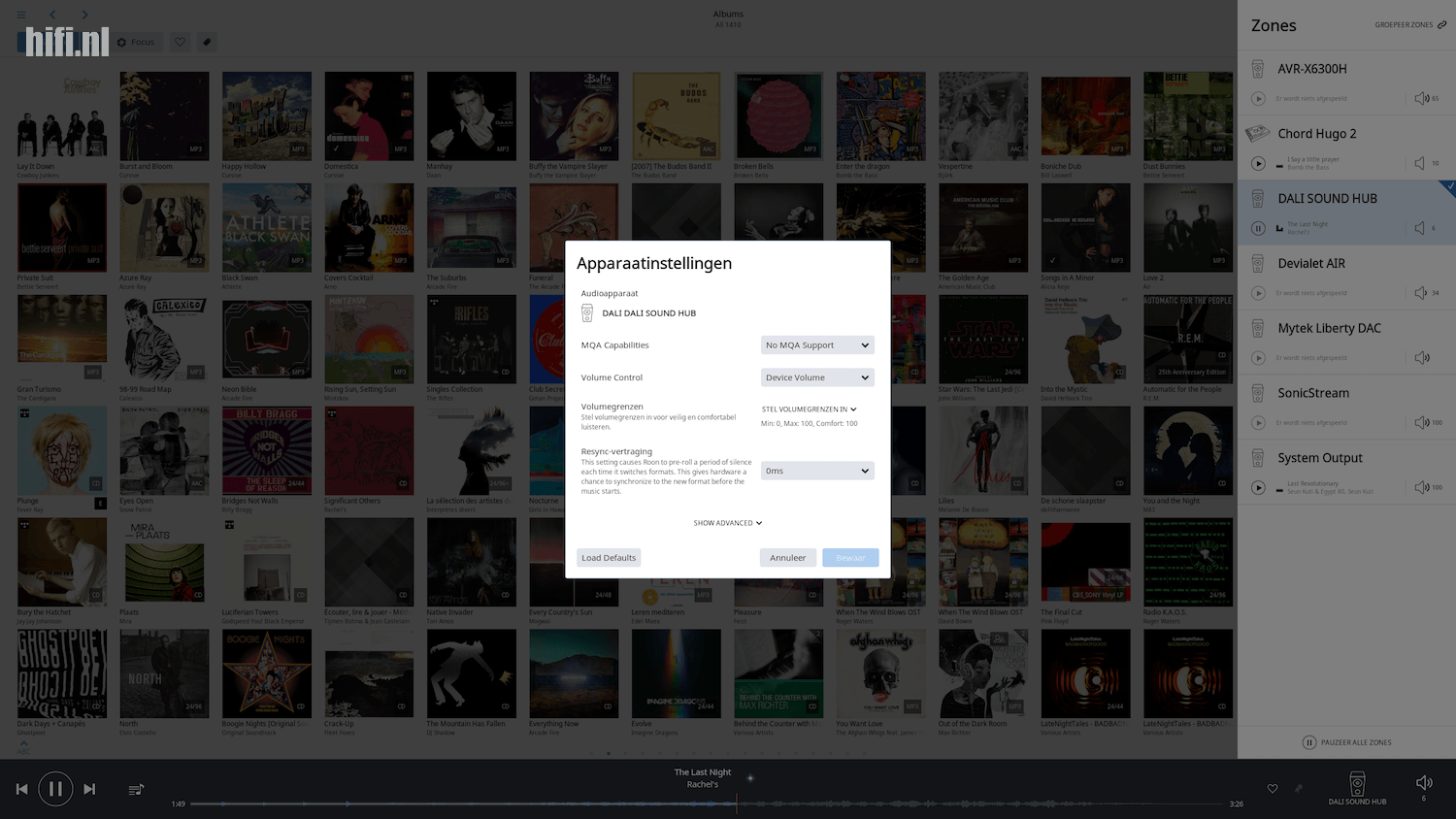Open the play queue
1456x819 pixels.
point(136,790)
